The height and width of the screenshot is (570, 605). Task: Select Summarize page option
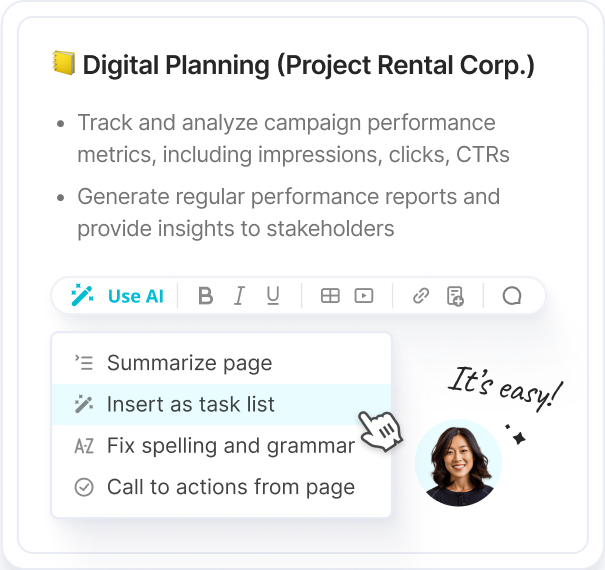coord(189,363)
